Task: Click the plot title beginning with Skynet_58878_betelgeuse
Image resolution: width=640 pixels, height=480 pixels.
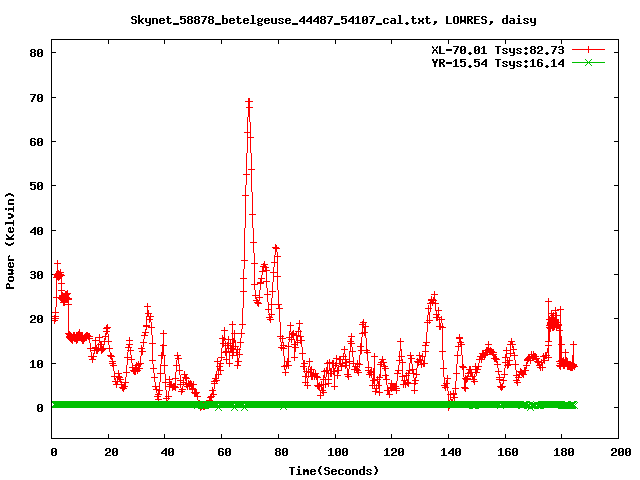Action: pos(333,20)
